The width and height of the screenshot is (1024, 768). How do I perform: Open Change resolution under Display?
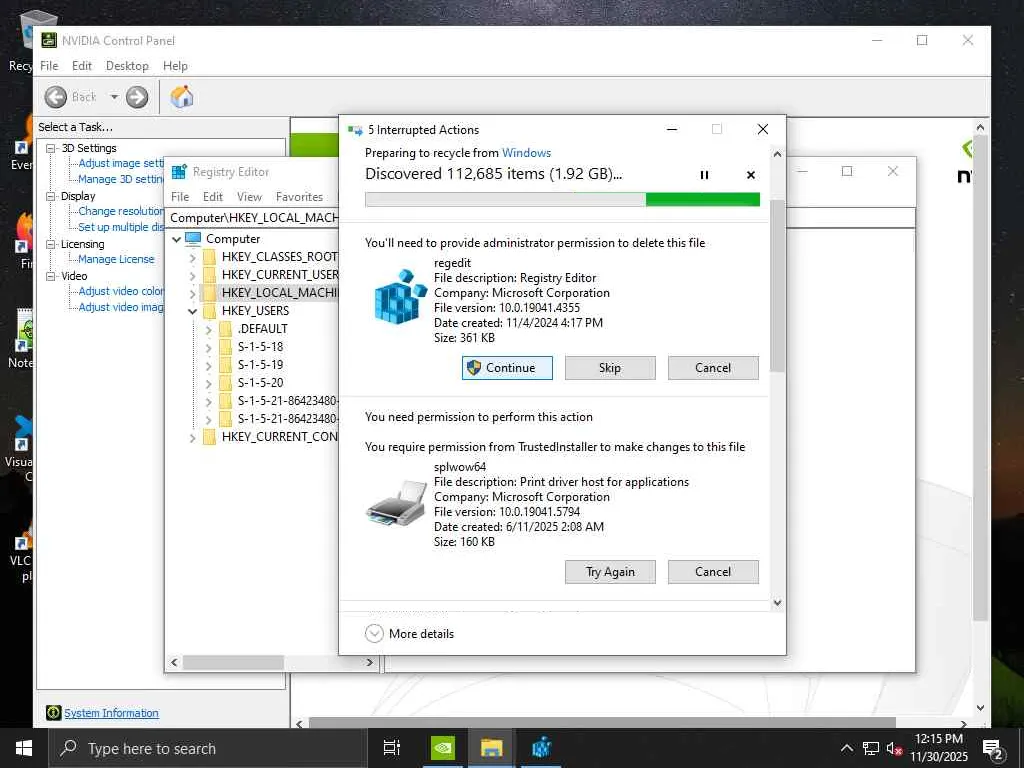pyautogui.click(x=121, y=212)
